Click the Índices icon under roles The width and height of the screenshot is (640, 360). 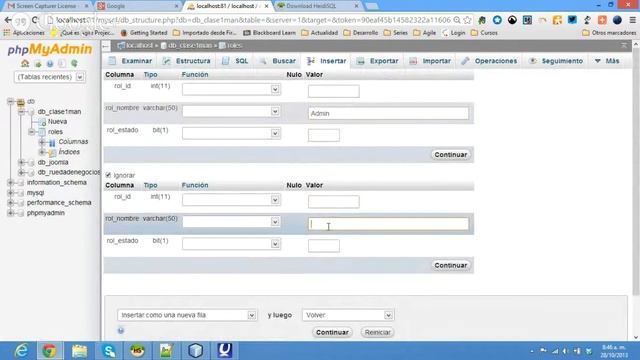click(52, 152)
